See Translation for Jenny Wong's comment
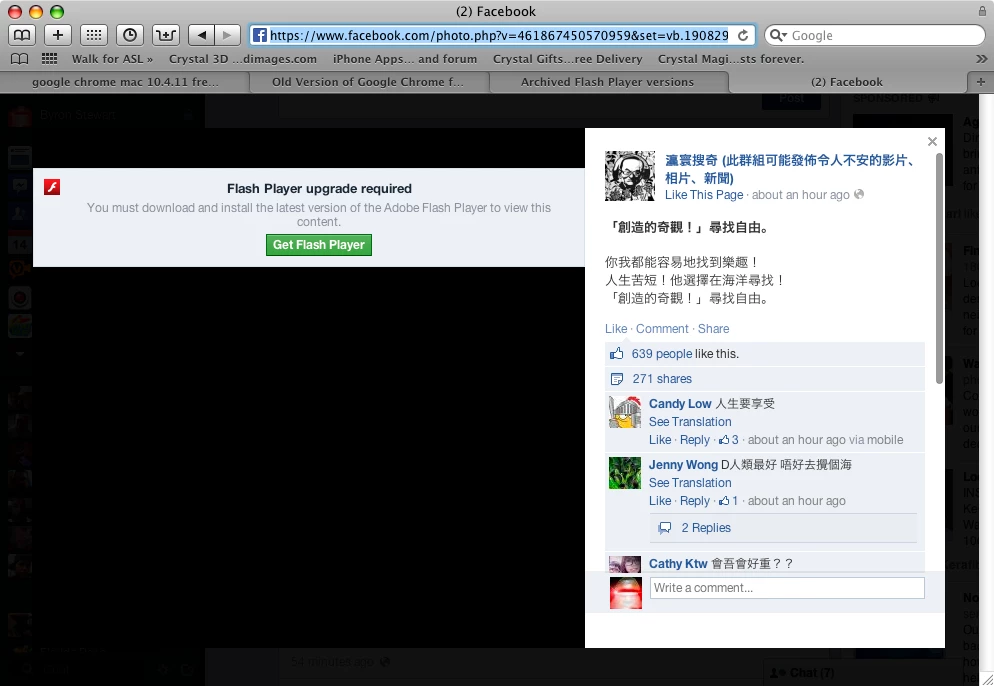The width and height of the screenshot is (994, 686). [690, 482]
